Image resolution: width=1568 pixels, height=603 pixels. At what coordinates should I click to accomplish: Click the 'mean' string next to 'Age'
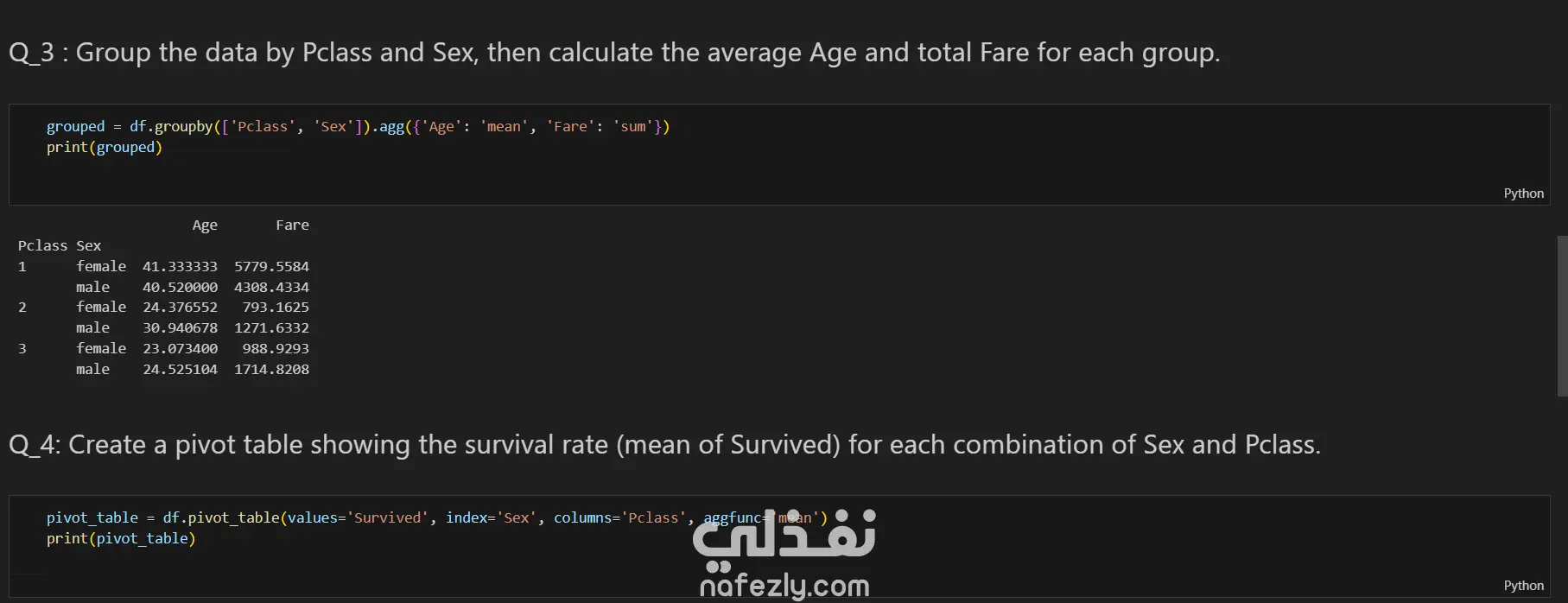(504, 127)
